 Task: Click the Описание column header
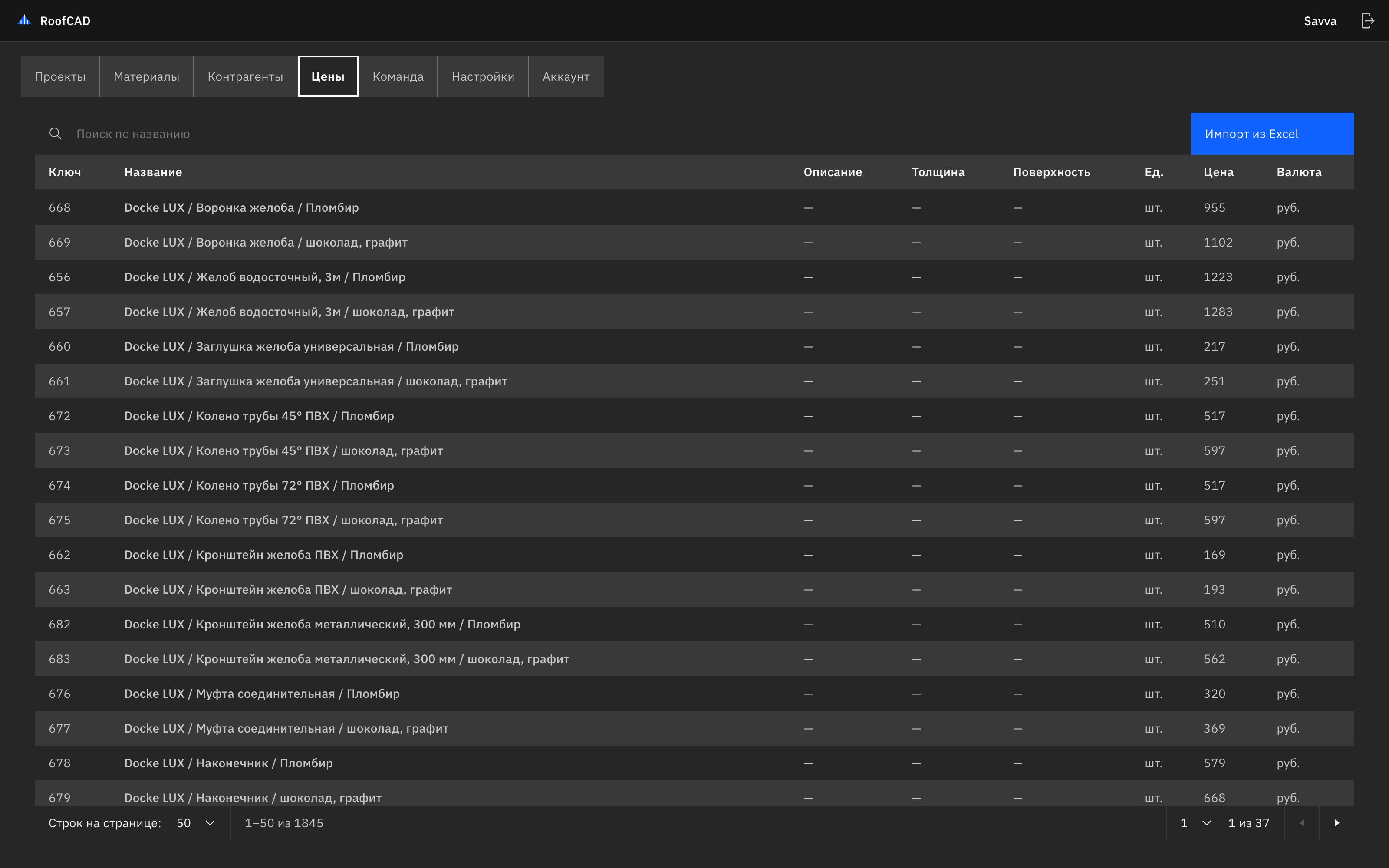coord(833,172)
